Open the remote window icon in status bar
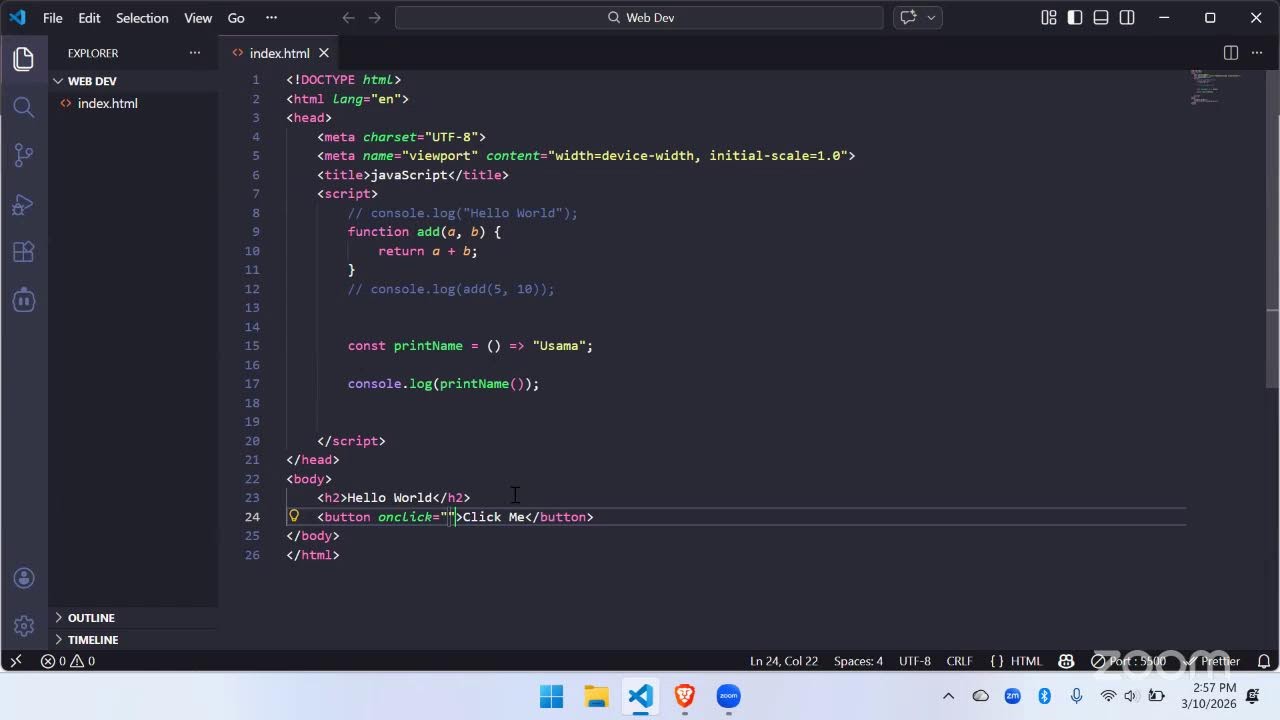1280x720 pixels. 15,661
